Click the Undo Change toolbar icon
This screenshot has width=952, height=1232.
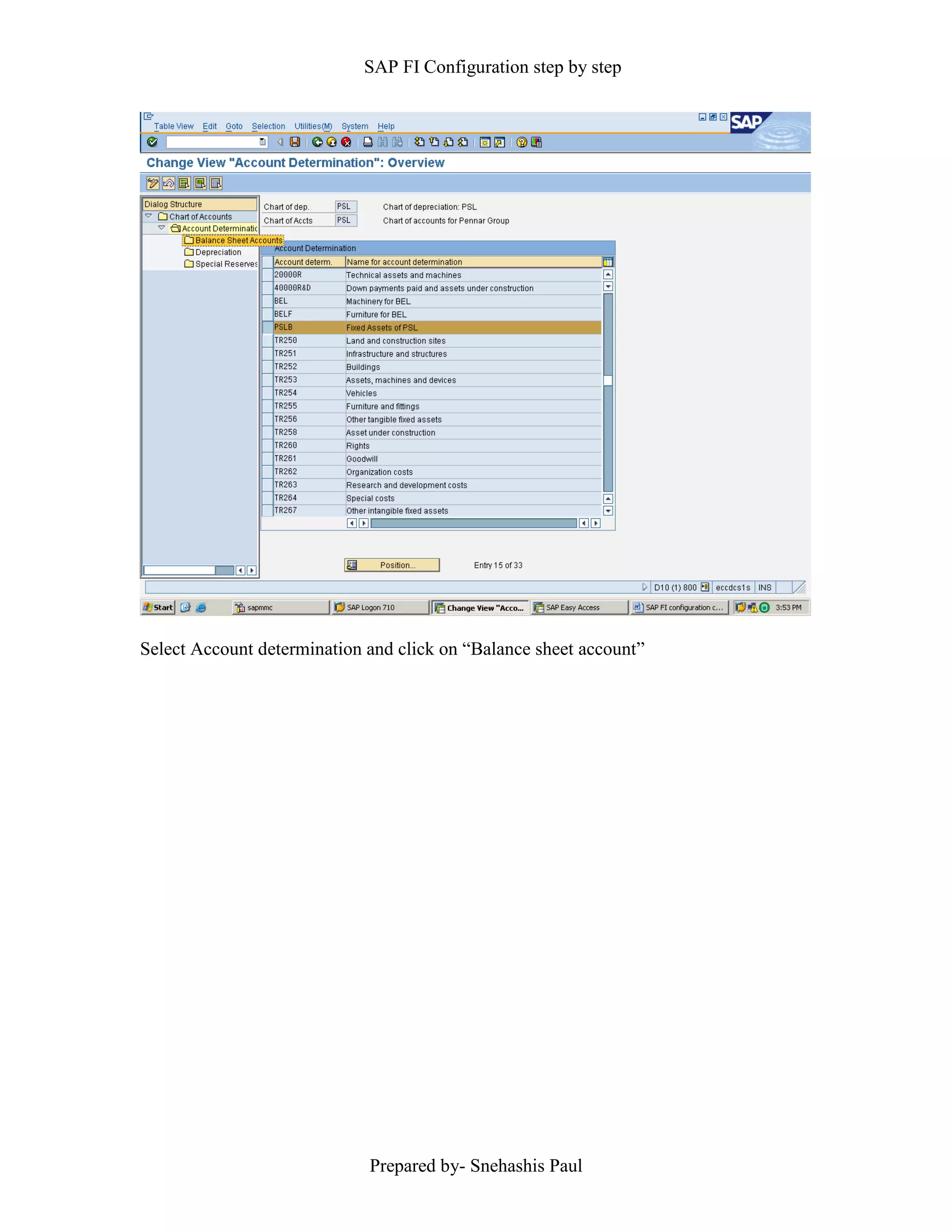pos(169,183)
